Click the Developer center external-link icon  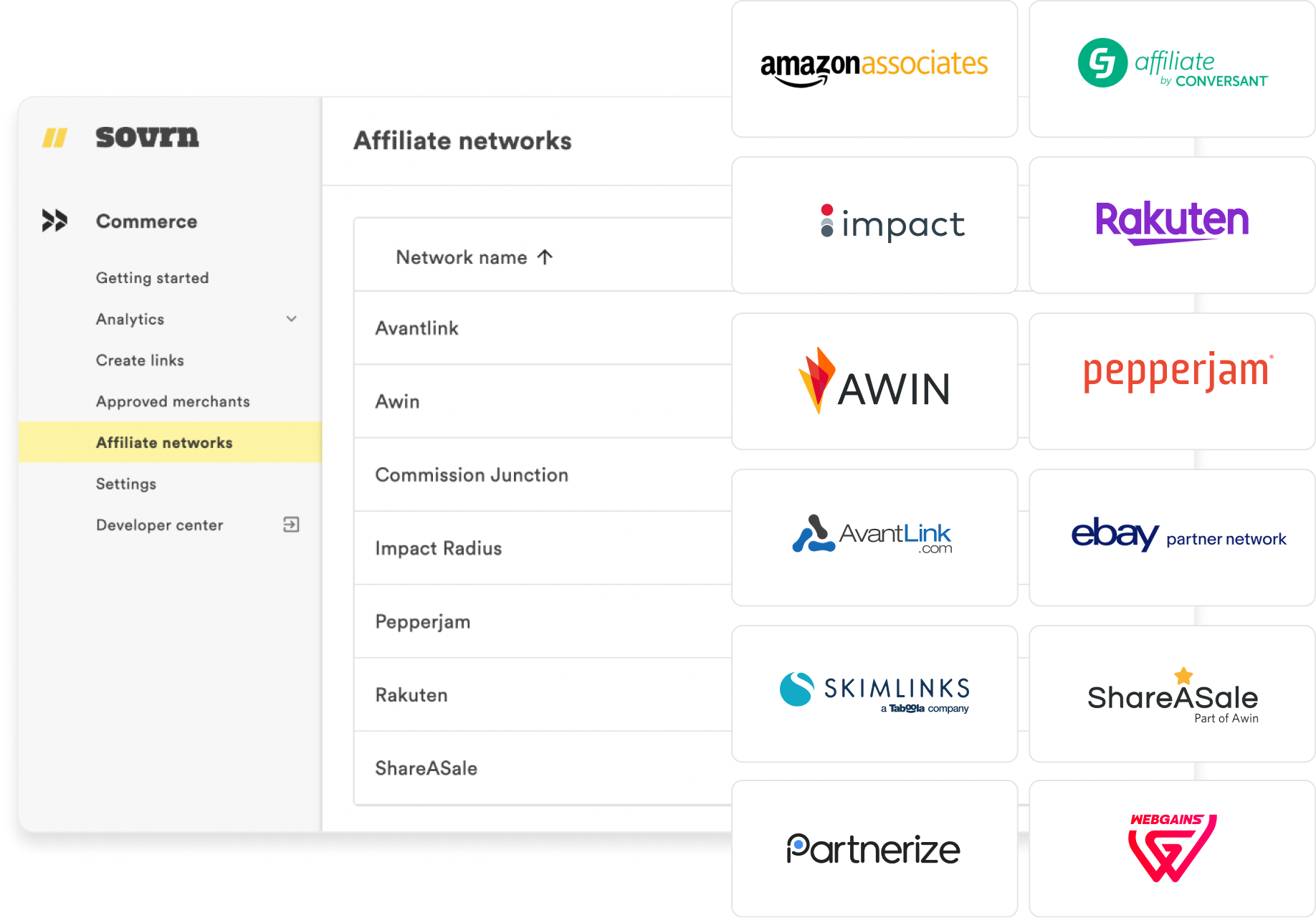click(x=291, y=525)
